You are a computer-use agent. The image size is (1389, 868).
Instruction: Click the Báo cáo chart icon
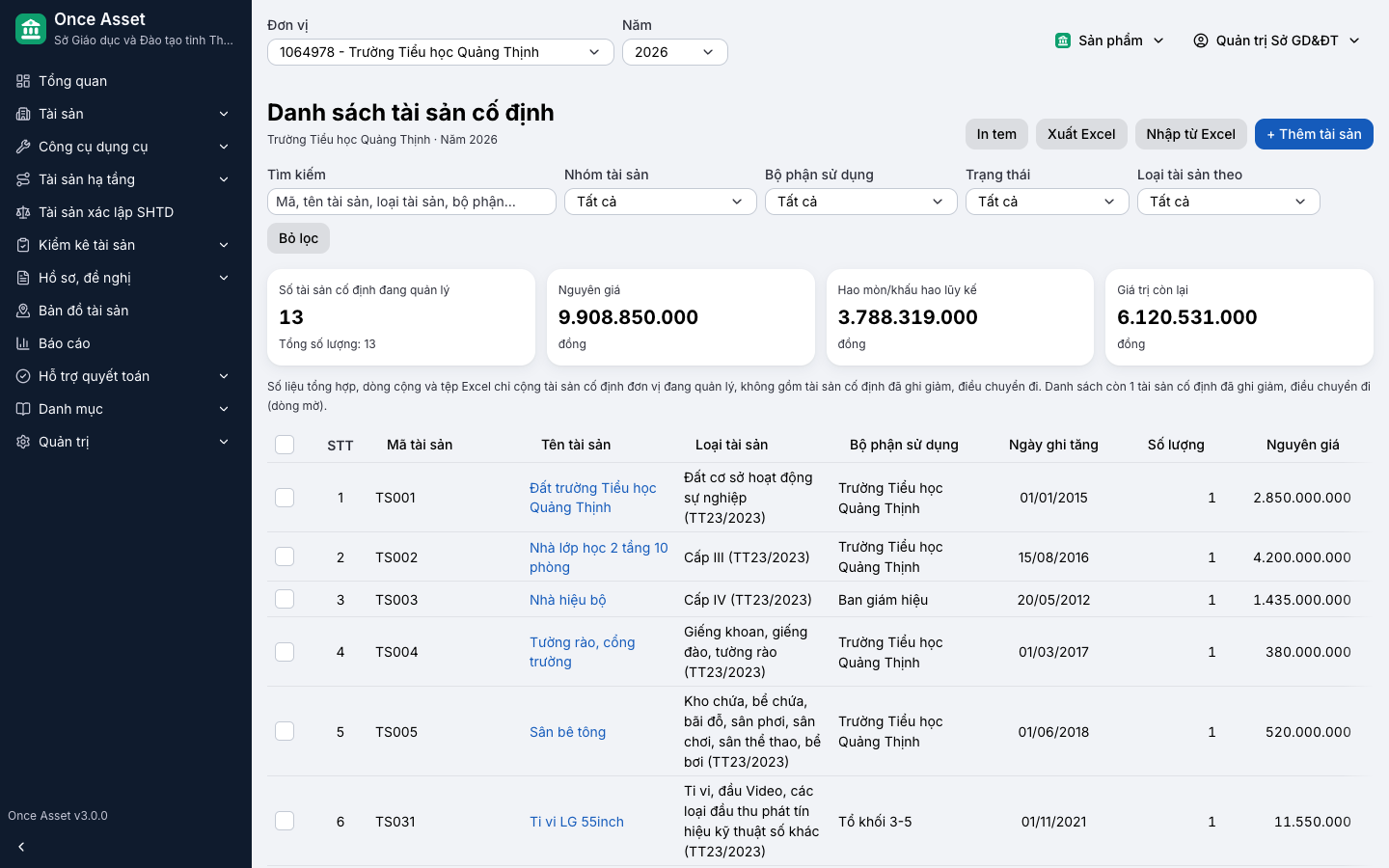tap(23, 343)
